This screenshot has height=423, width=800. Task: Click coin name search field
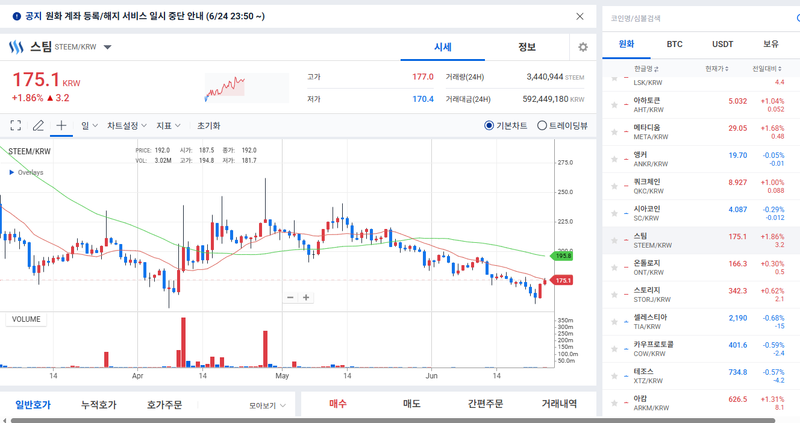(699, 18)
